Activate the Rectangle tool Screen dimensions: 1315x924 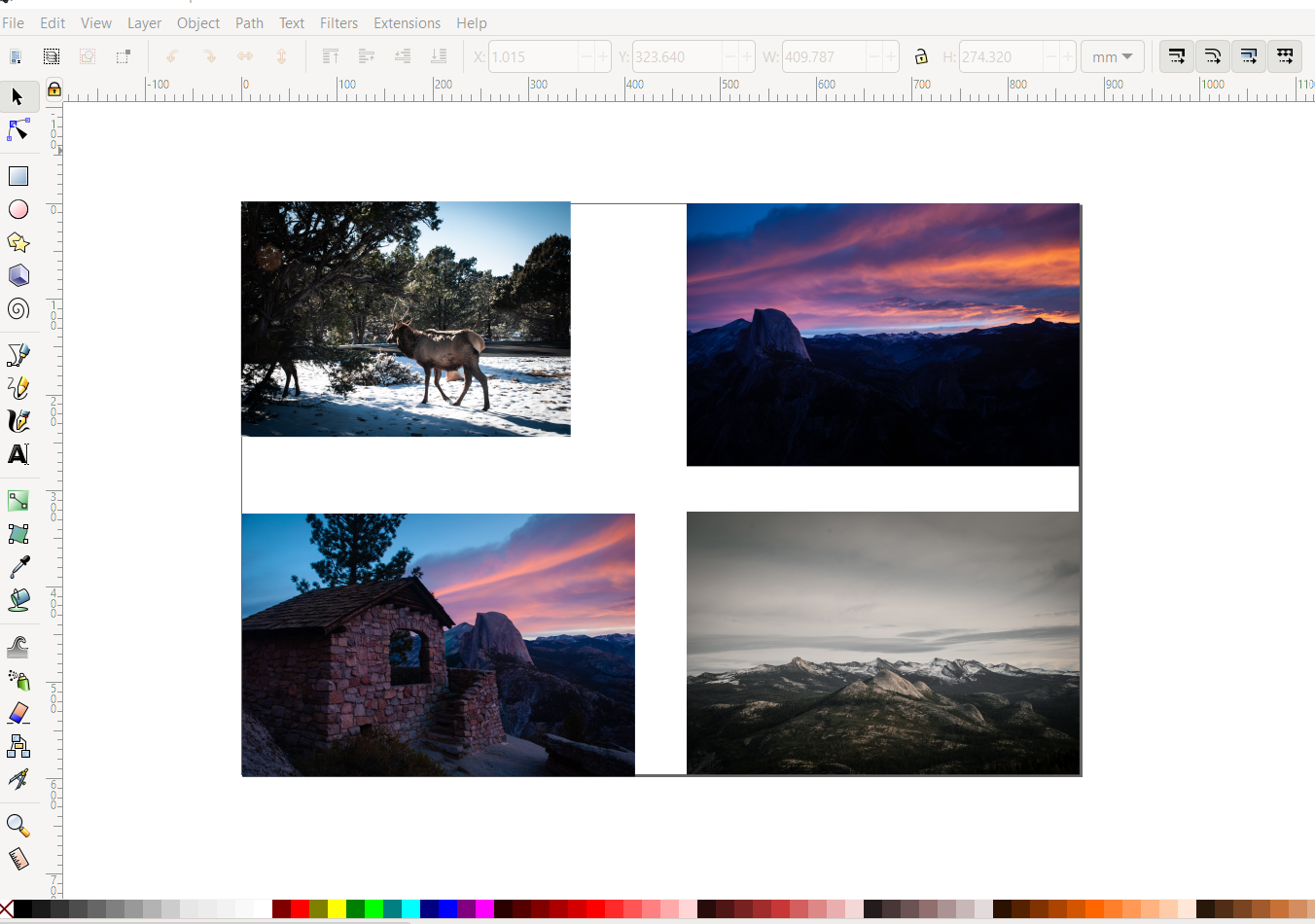click(x=18, y=176)
